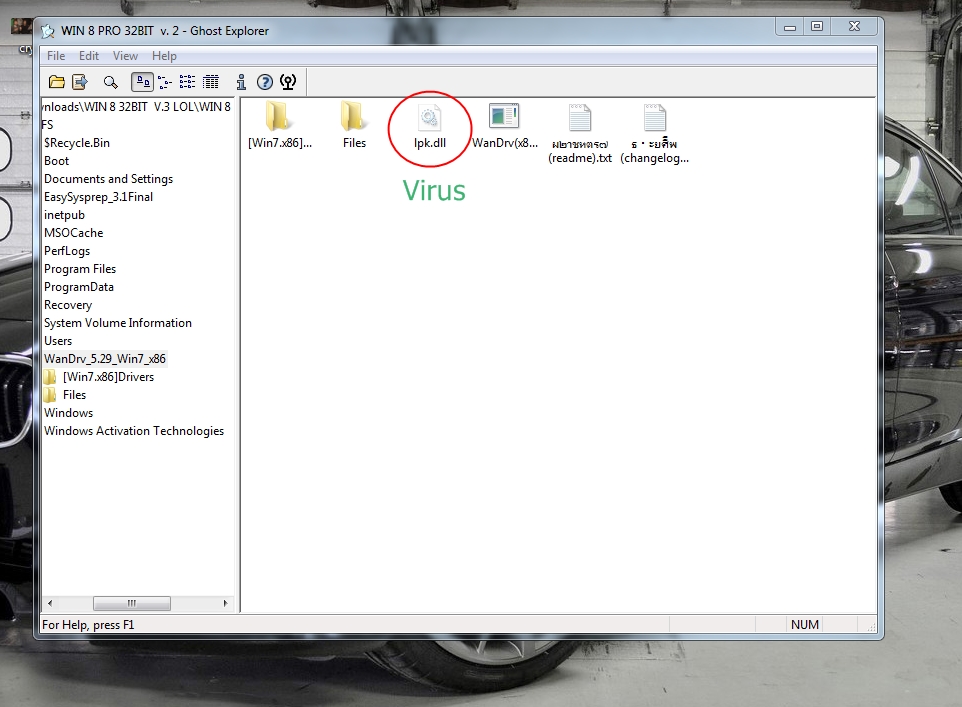Open a Ghost image with the folder icon
This screenshot has height=707, width=962.
(57, 82)
